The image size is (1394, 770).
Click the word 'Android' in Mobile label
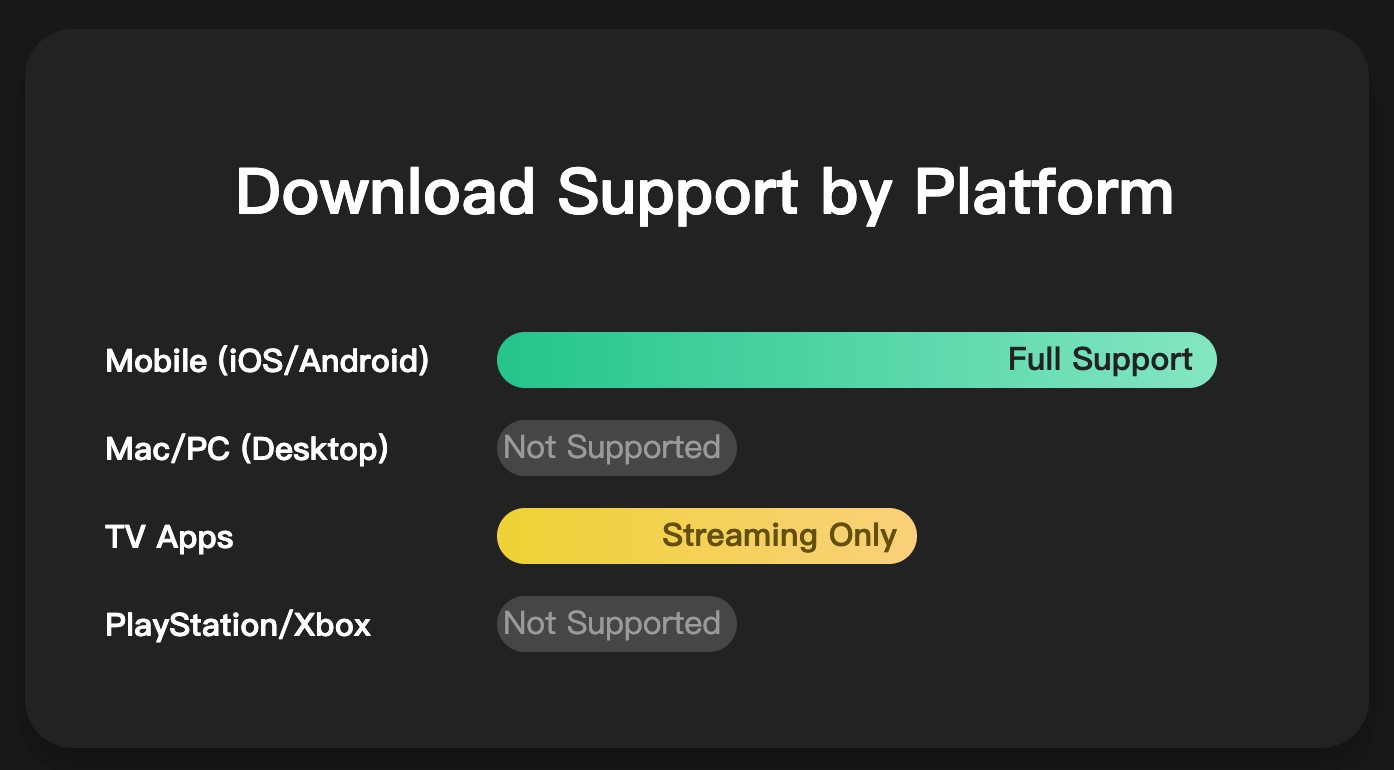click(359, 360)
